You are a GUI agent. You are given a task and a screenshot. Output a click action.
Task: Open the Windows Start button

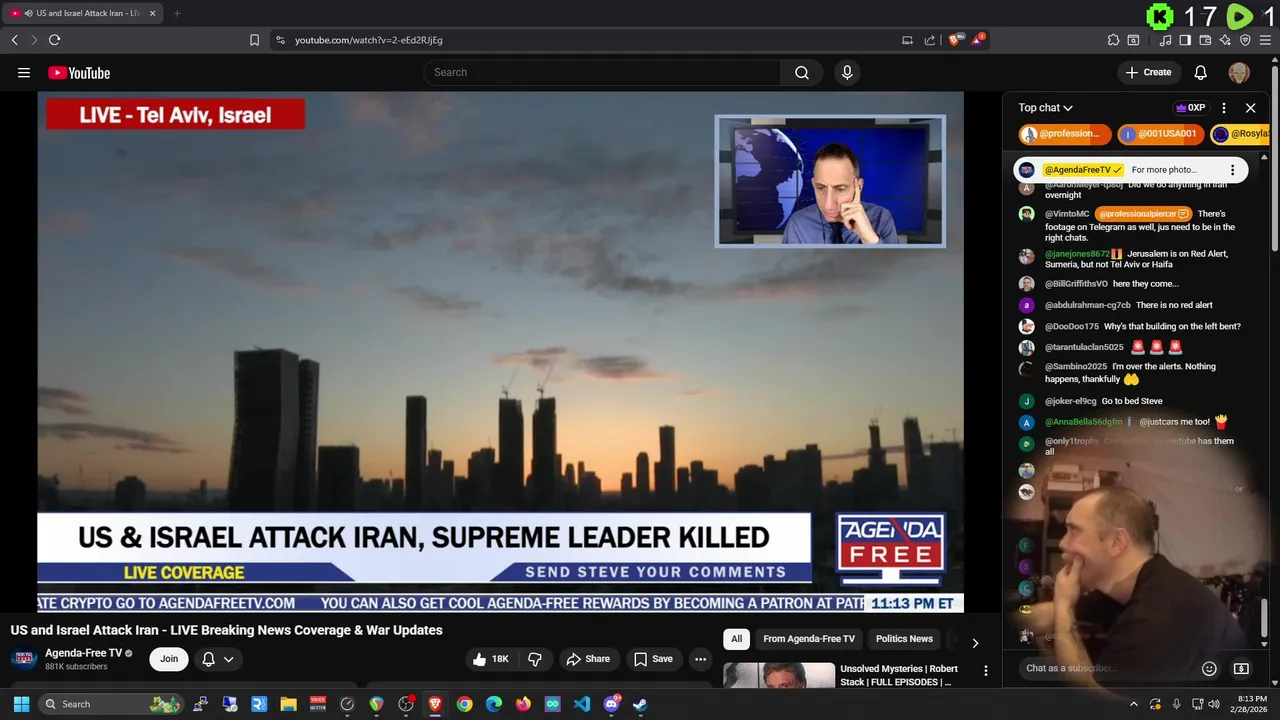[x=21, y=704]
